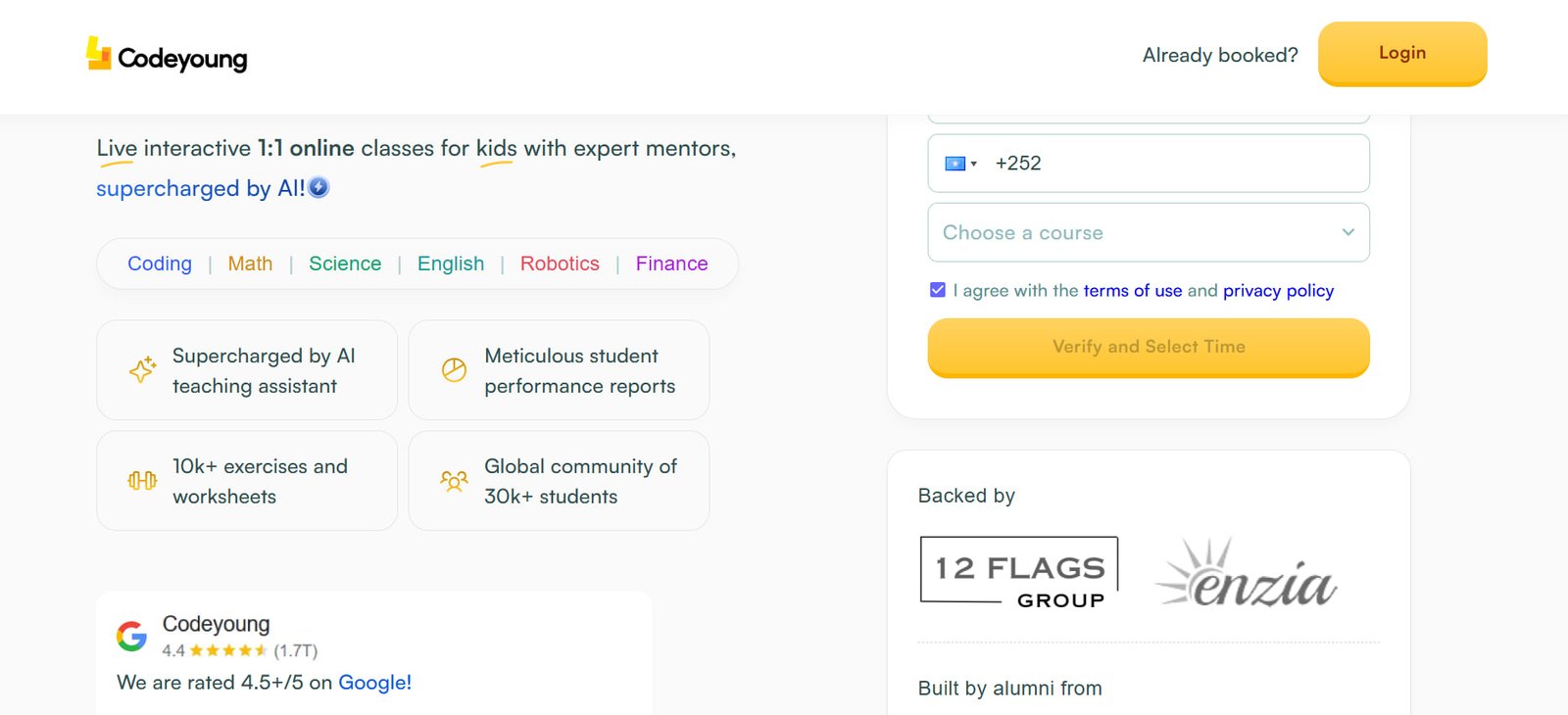This screenshot has width=1568, height=715.
Task: Click the 10k+ exercises and worksheets card
Action: point(247,481)
